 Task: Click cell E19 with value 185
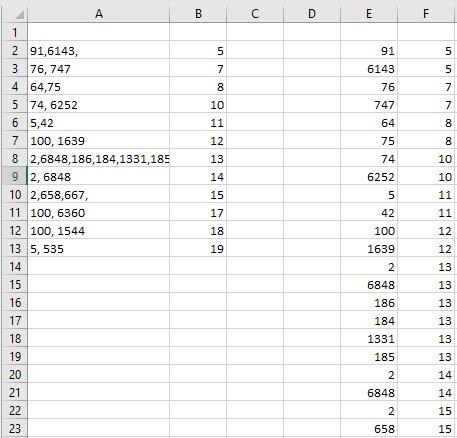pos(369,357)
